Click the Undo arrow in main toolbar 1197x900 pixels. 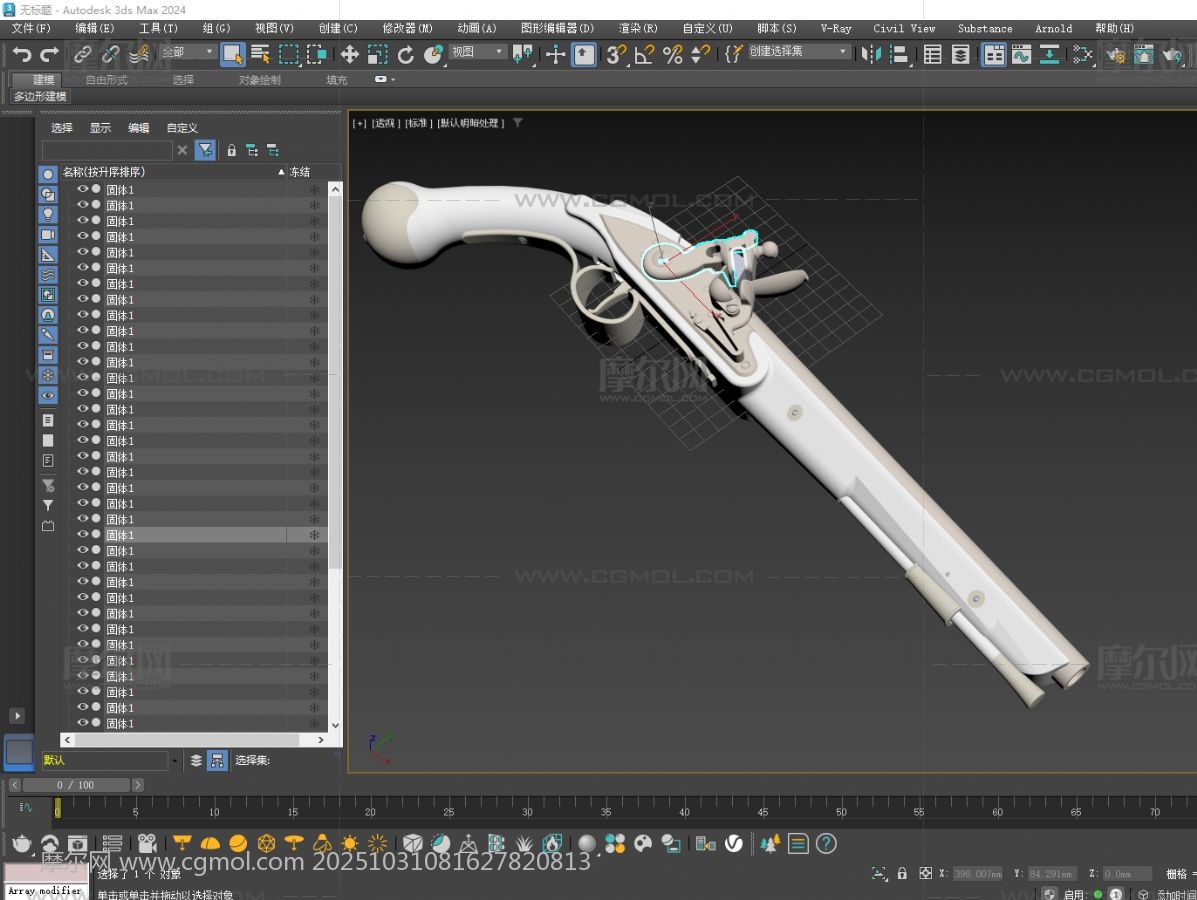22,54
